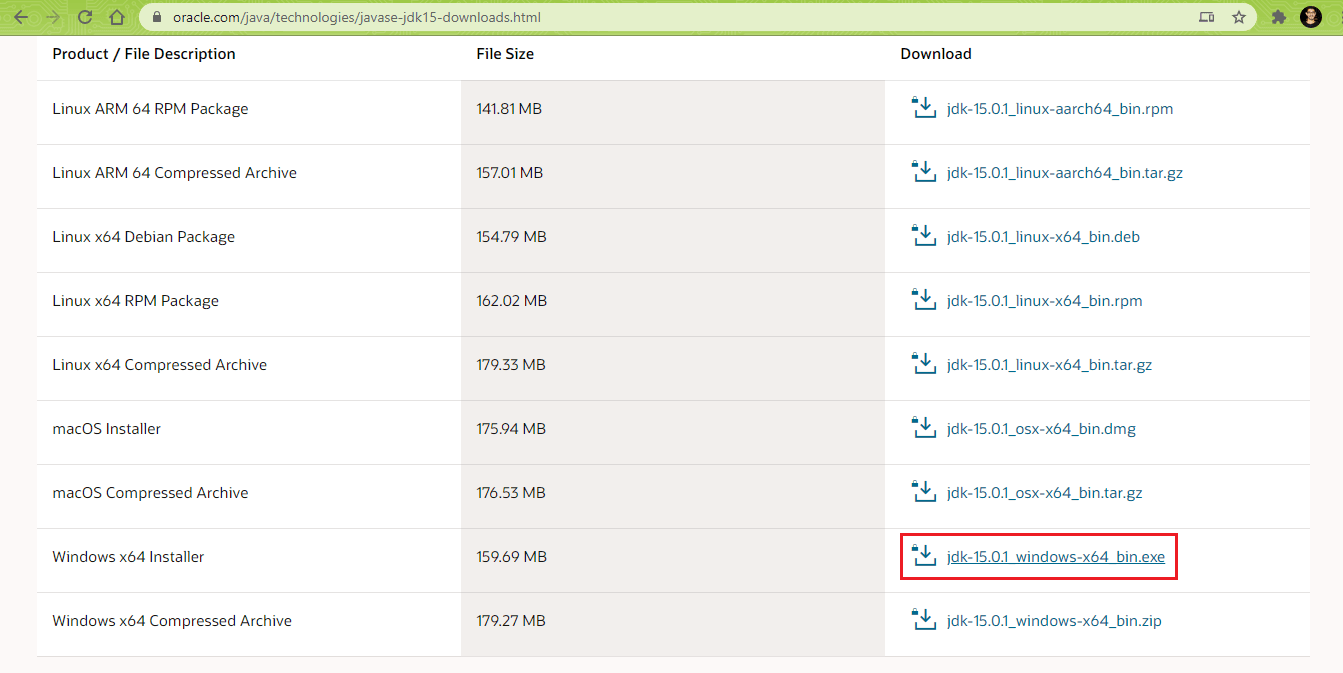Screen dimensions: 1343x673
Task: Click the File Size column header
Action: tap(505, 54)
